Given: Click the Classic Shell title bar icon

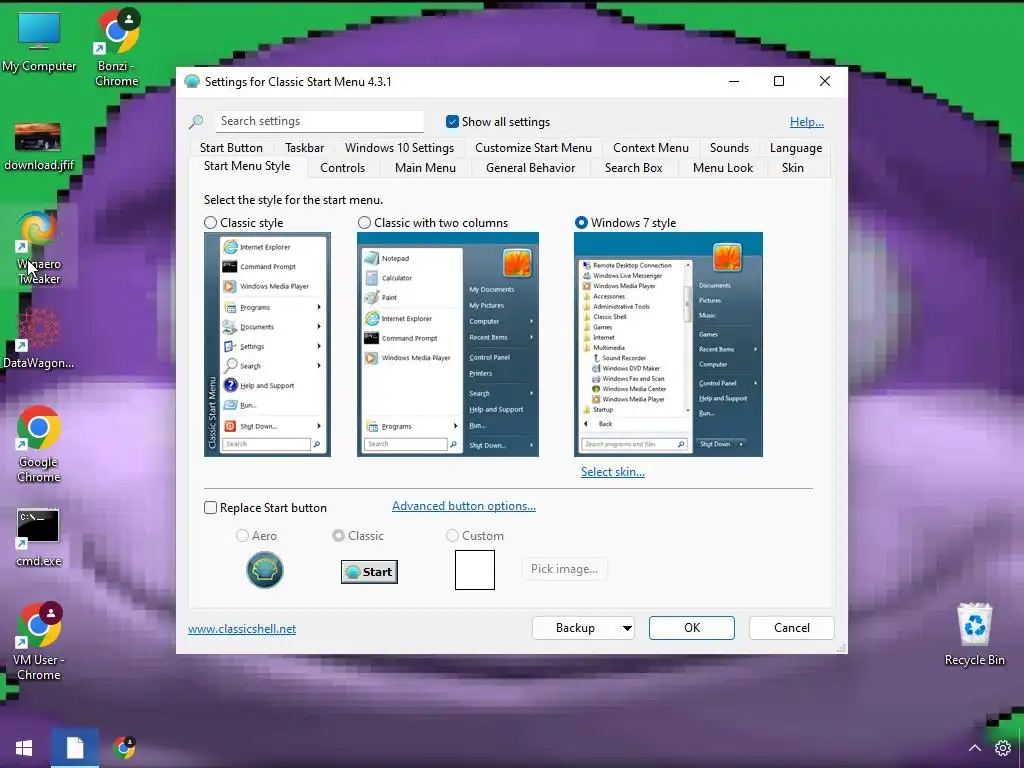Looking at the screenshot, I should 192,82.
